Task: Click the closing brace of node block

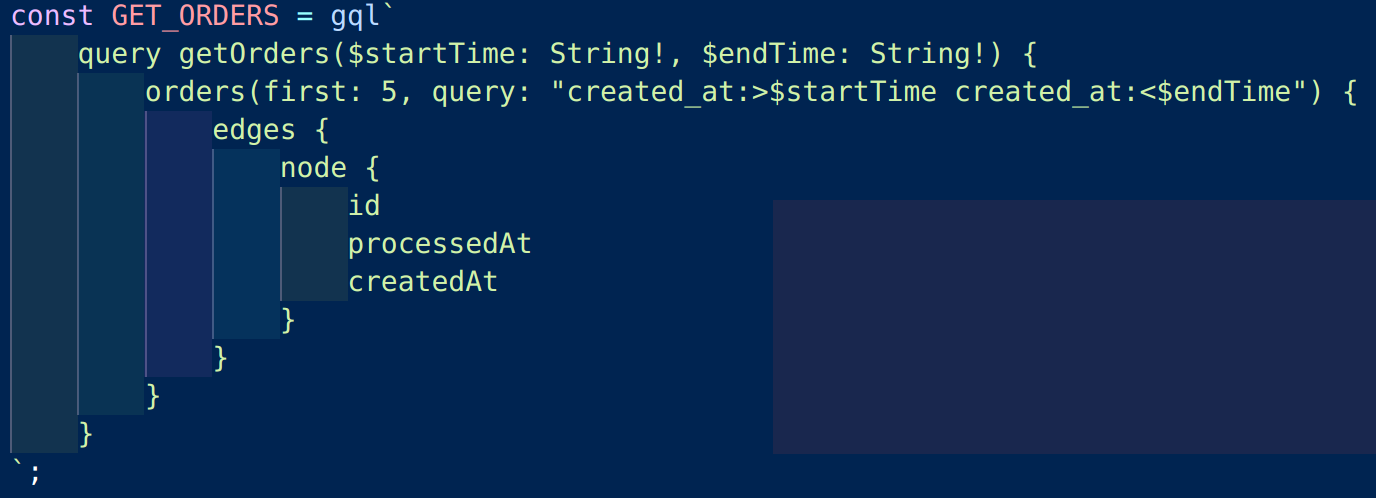Action: (288, 320)
